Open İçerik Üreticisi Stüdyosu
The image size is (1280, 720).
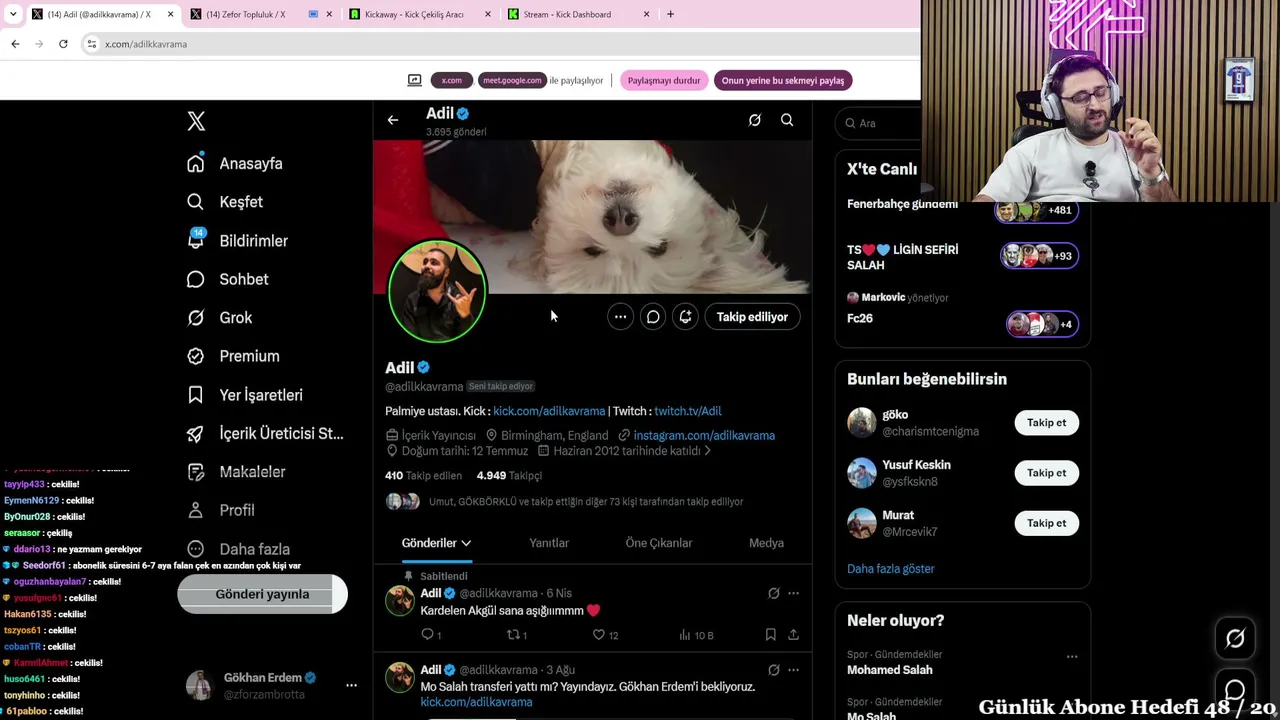(266, 433)
